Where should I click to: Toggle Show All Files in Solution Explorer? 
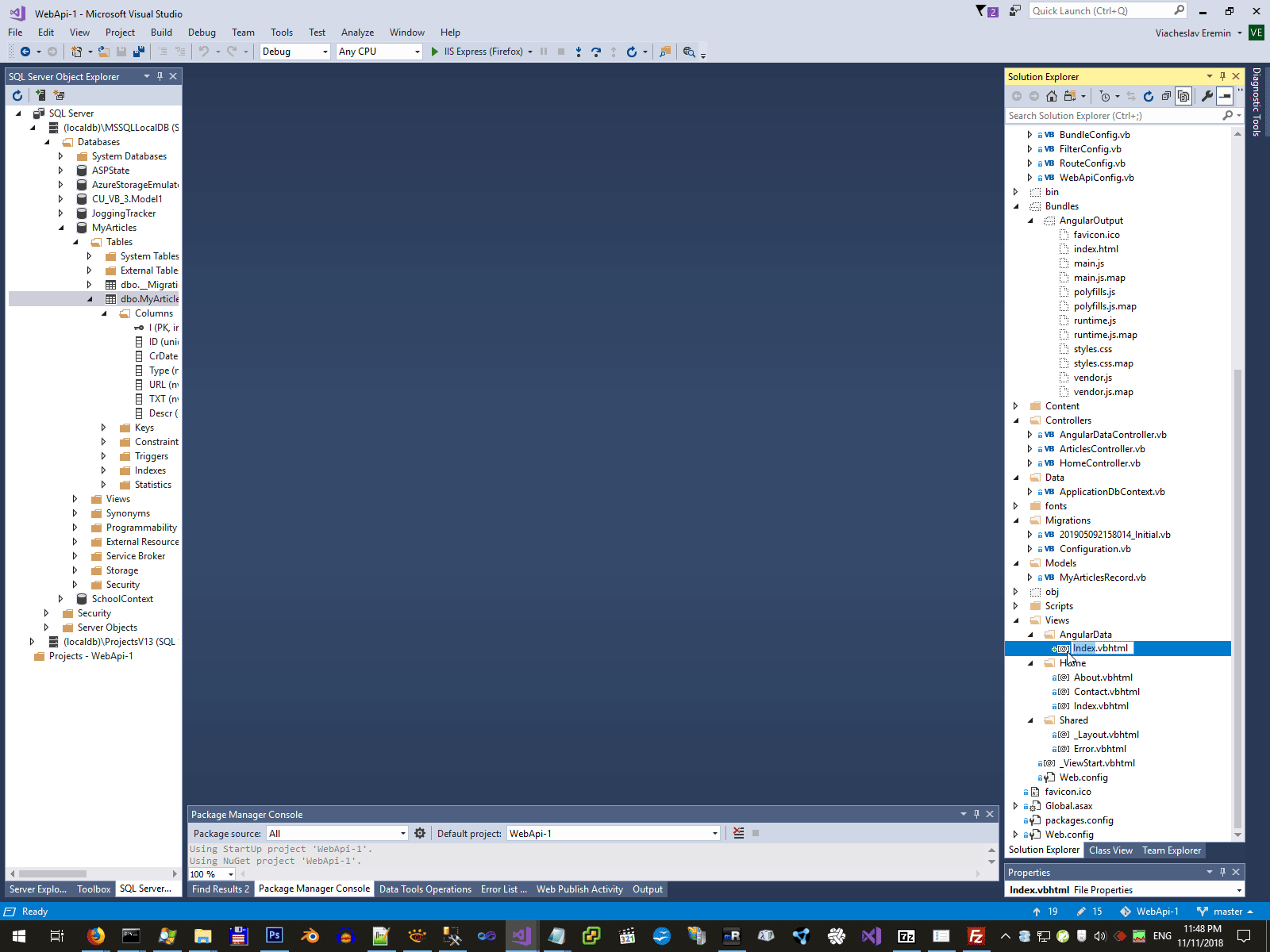click(x=1183, y=96)
